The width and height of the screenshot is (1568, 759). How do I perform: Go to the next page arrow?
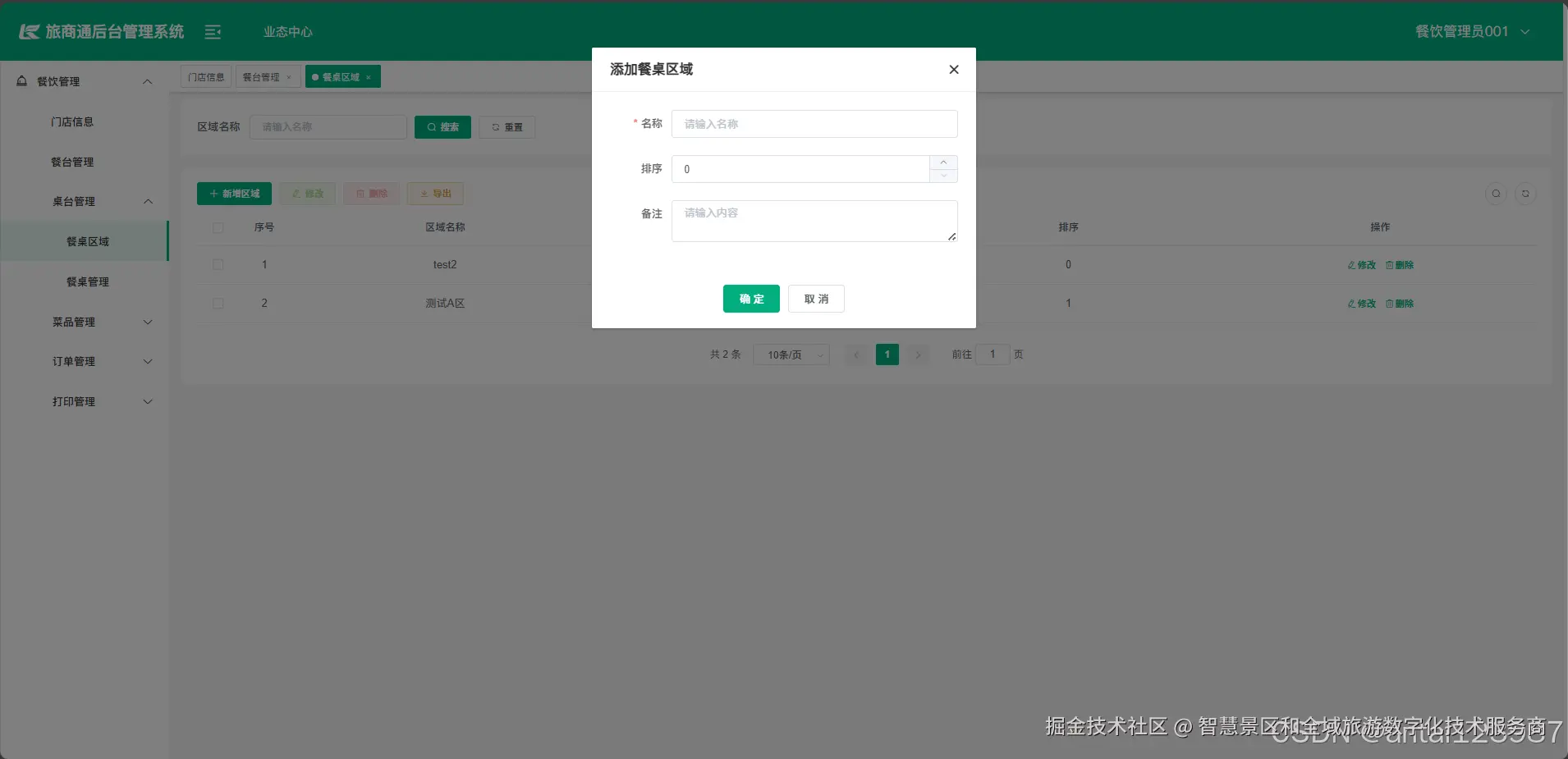pos(918,354)
